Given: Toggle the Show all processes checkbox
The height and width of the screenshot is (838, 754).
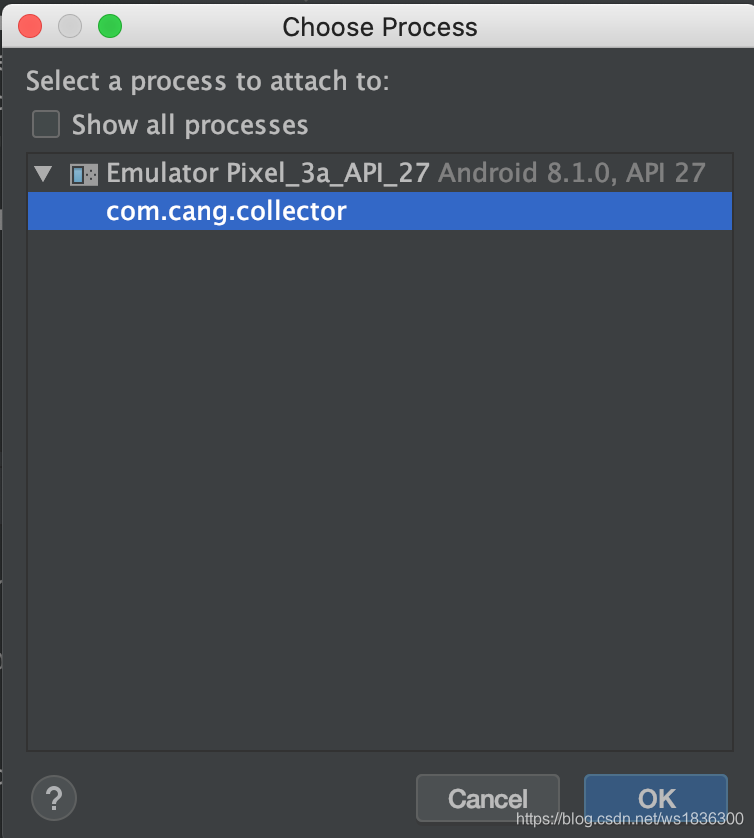Looking at the screenshot, I should coord(44,124).
